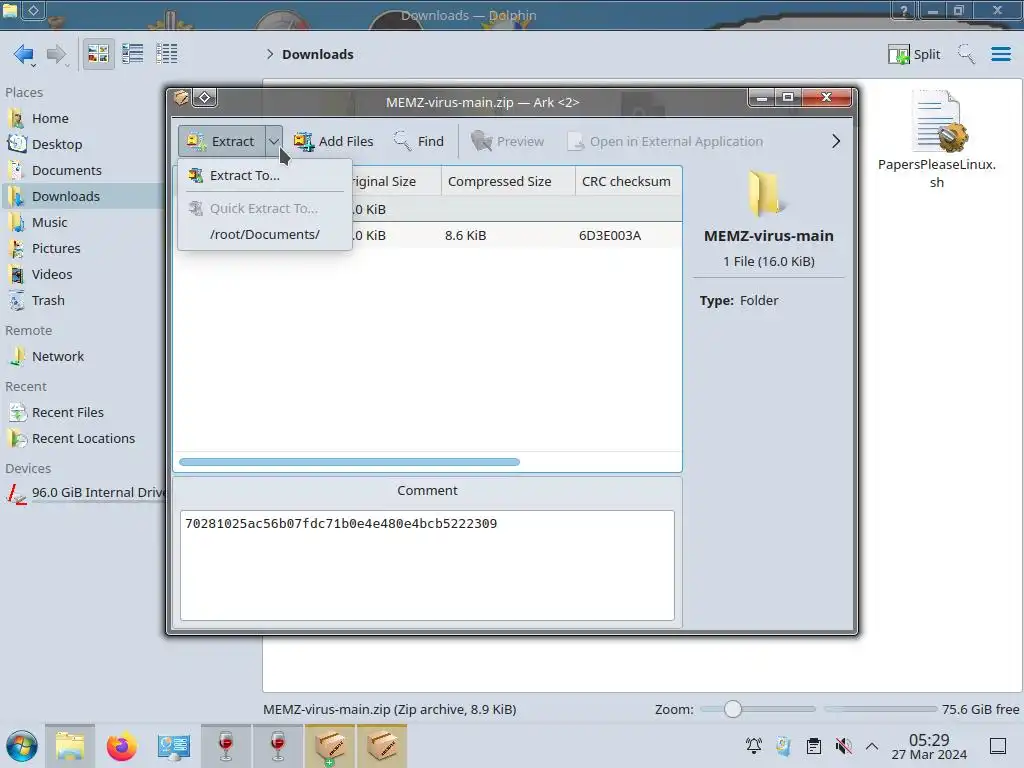
Task: Click the Downloads breadcrumb in Dolphin
Action: tap(317, 54)
